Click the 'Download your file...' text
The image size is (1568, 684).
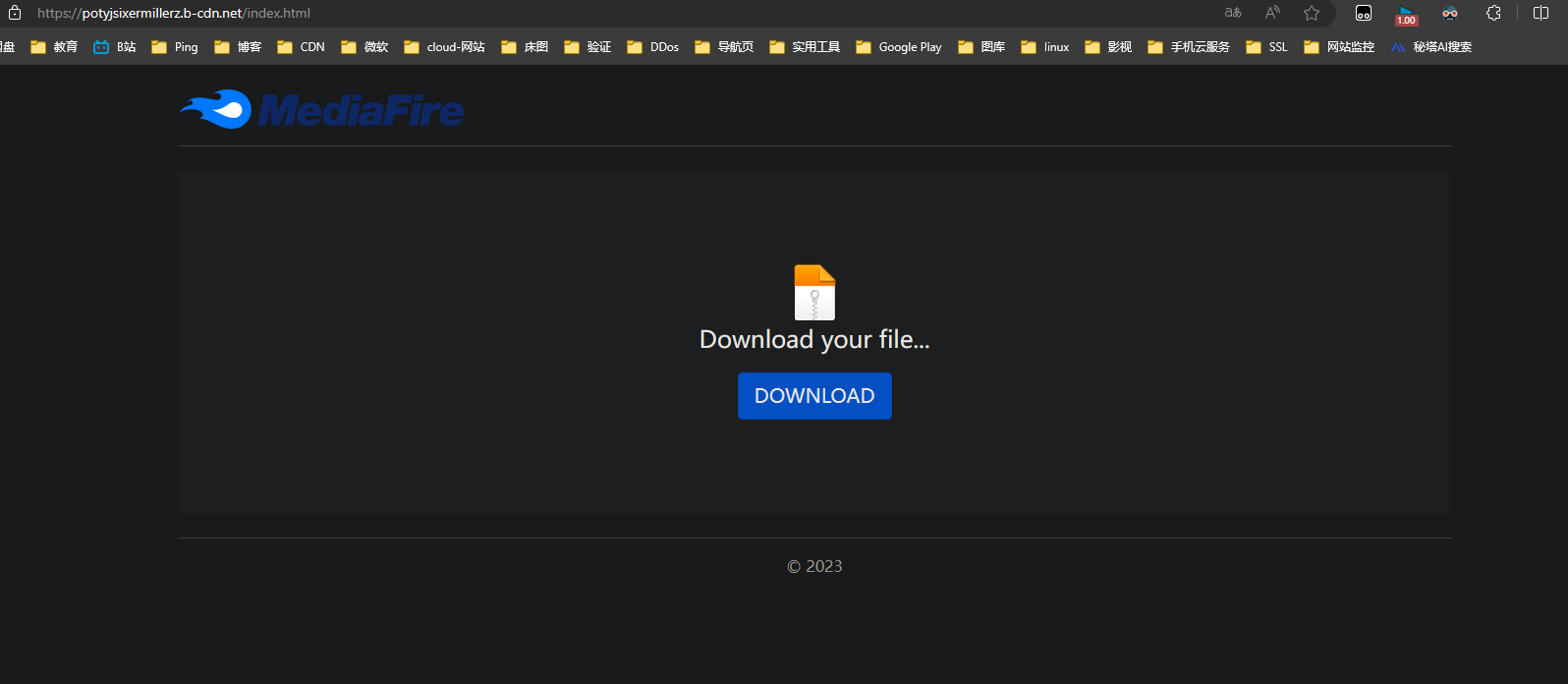(x=814, y=340)
